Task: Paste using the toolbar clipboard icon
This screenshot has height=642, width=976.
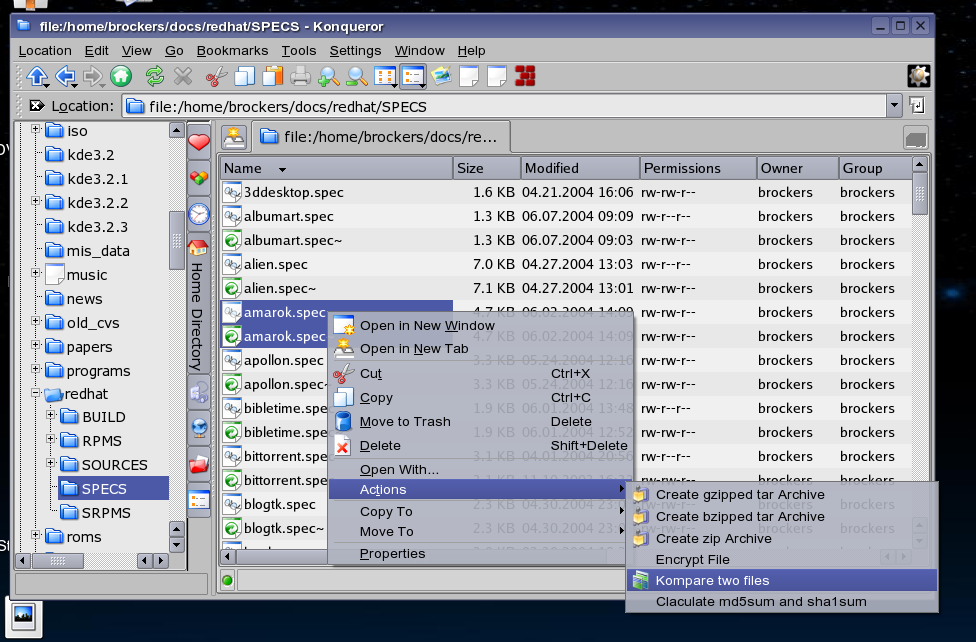Action: coord(273,77)
